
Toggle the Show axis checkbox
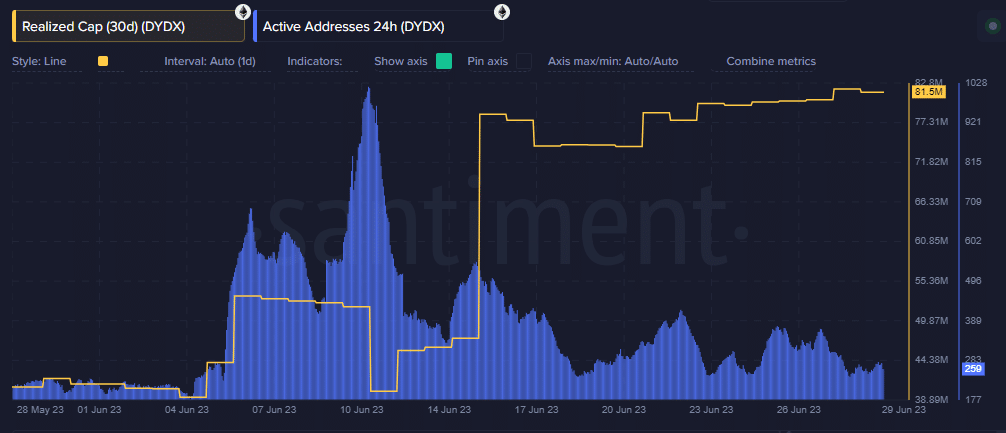tap(444, 62)
